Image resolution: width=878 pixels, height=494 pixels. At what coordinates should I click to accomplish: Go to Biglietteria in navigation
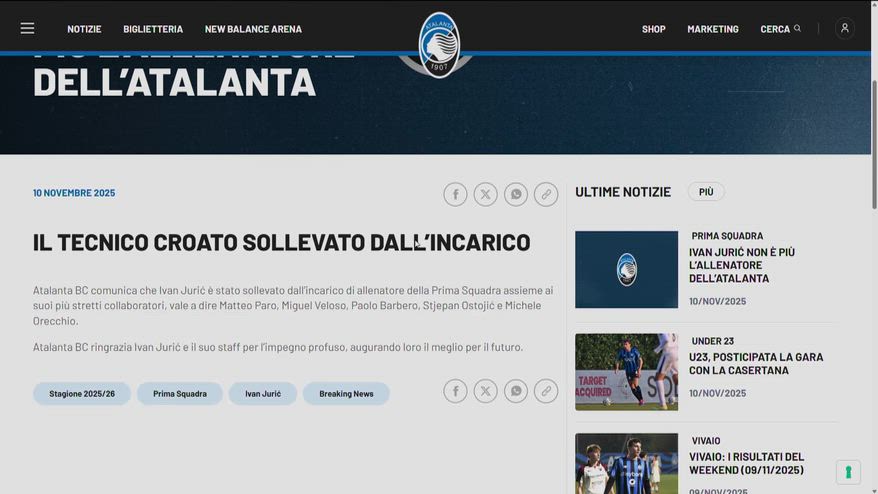[x=153, y=29]
